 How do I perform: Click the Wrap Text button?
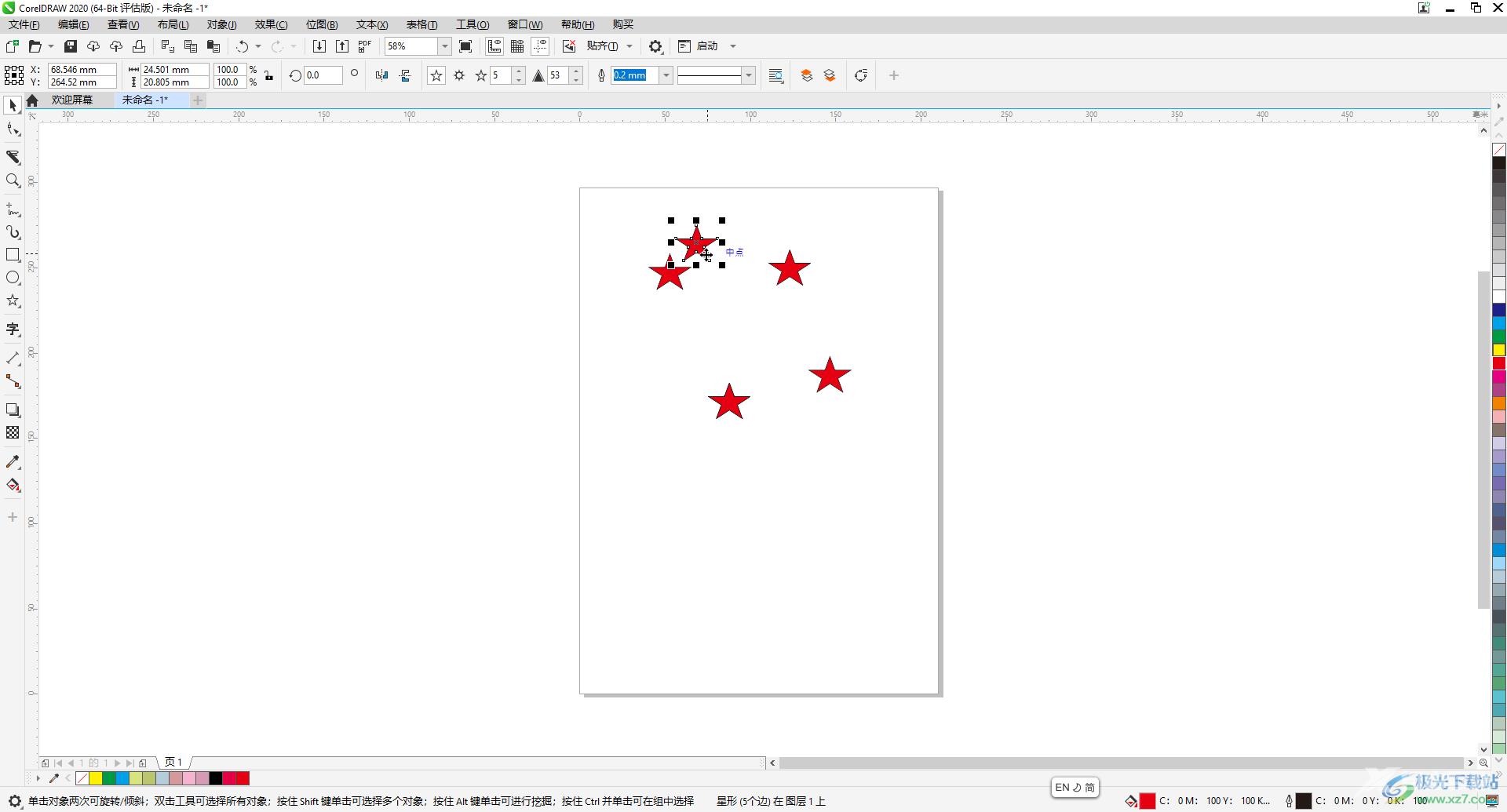(x=775, y=75)
